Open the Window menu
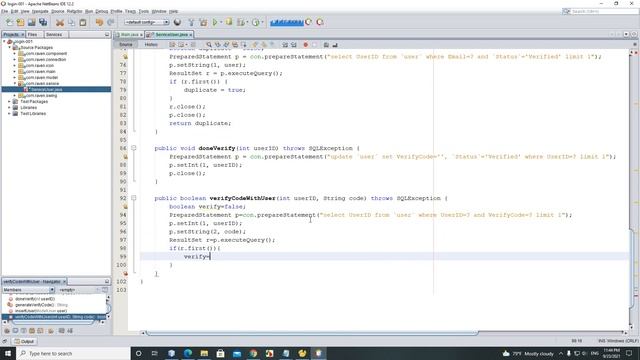The width and height of the screenshot is (640, 360). (159, 11)
